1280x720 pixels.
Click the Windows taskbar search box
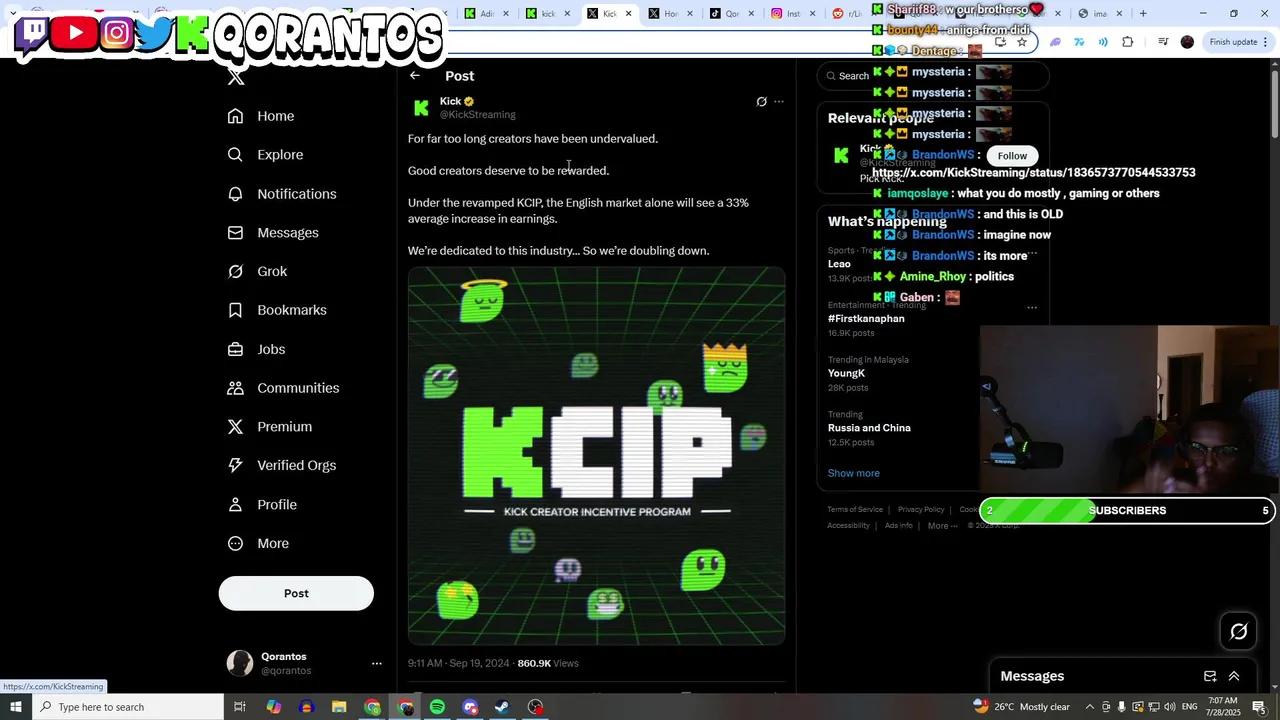coord(127,707)
